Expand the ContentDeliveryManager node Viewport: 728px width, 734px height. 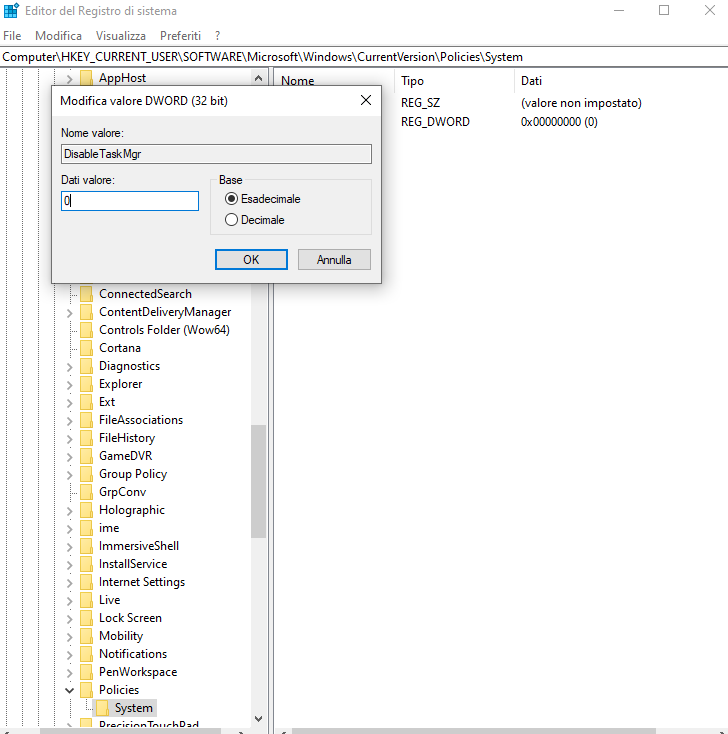coord(69,312)
